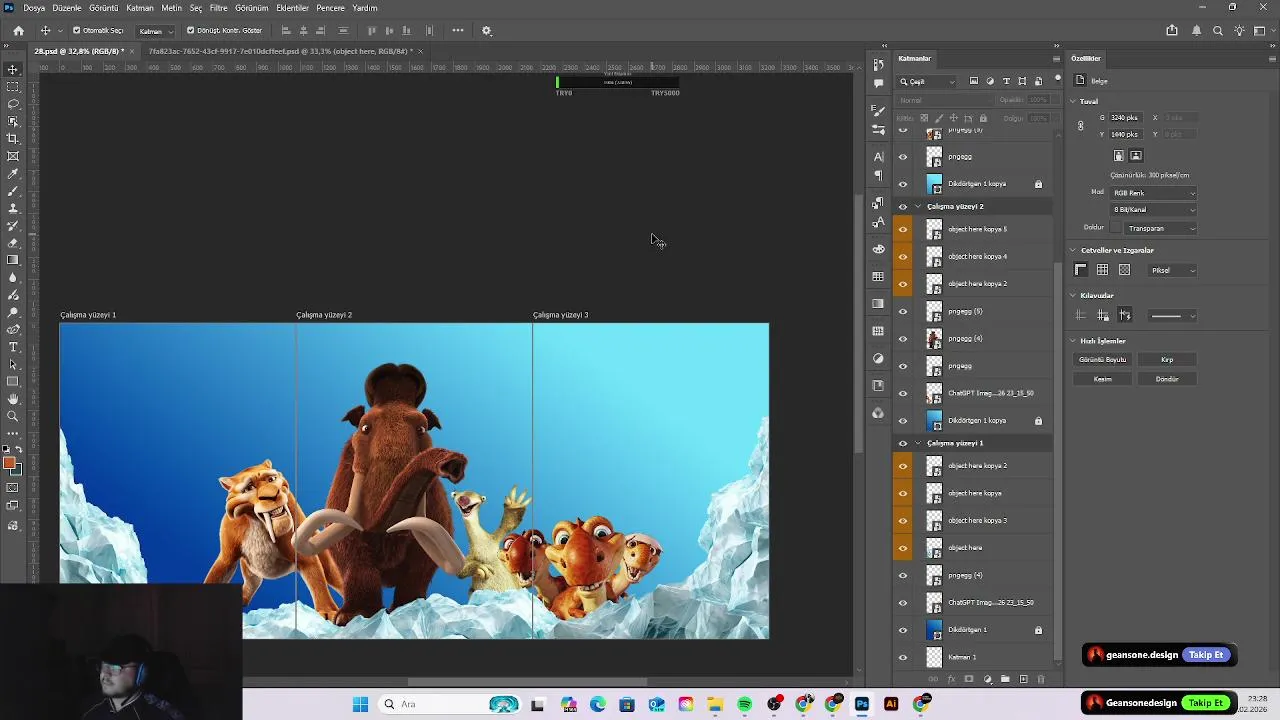Viewport: 1280px width, 720px height.
Task: Open the share icon at top right
Action: click(1172, 30)
